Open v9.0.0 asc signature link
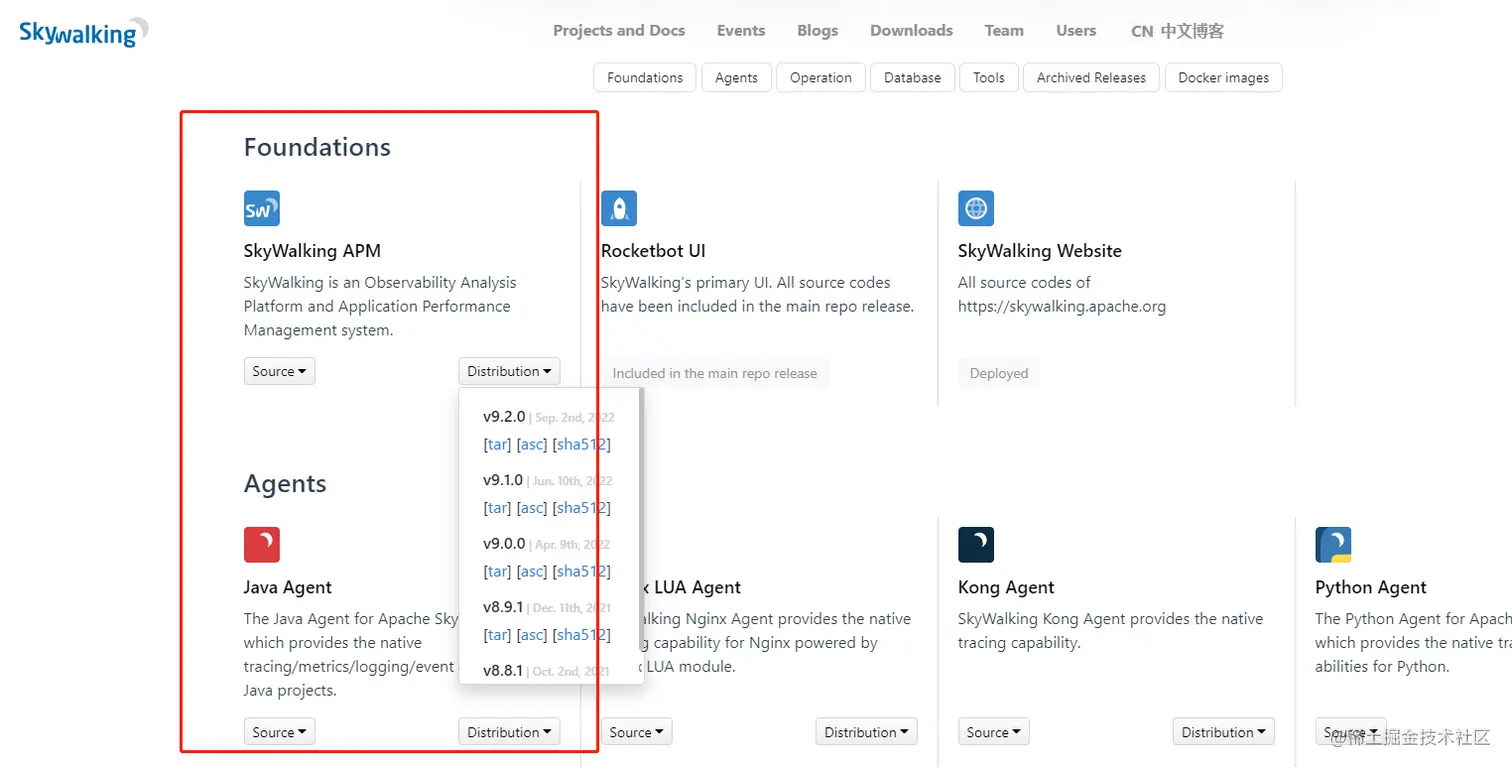The width and height of the screenshot is (1512, 769). click(532, 571)
